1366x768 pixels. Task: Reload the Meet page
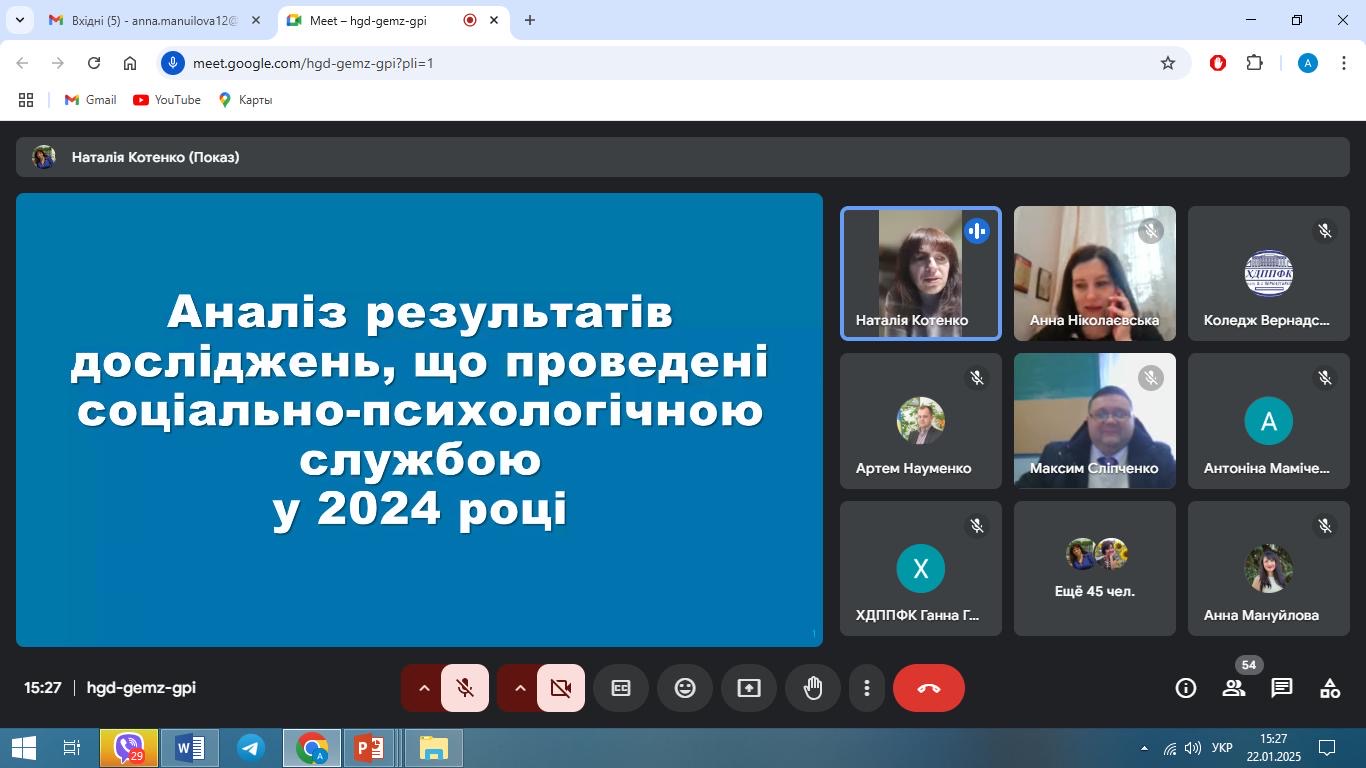coord(94,63)
